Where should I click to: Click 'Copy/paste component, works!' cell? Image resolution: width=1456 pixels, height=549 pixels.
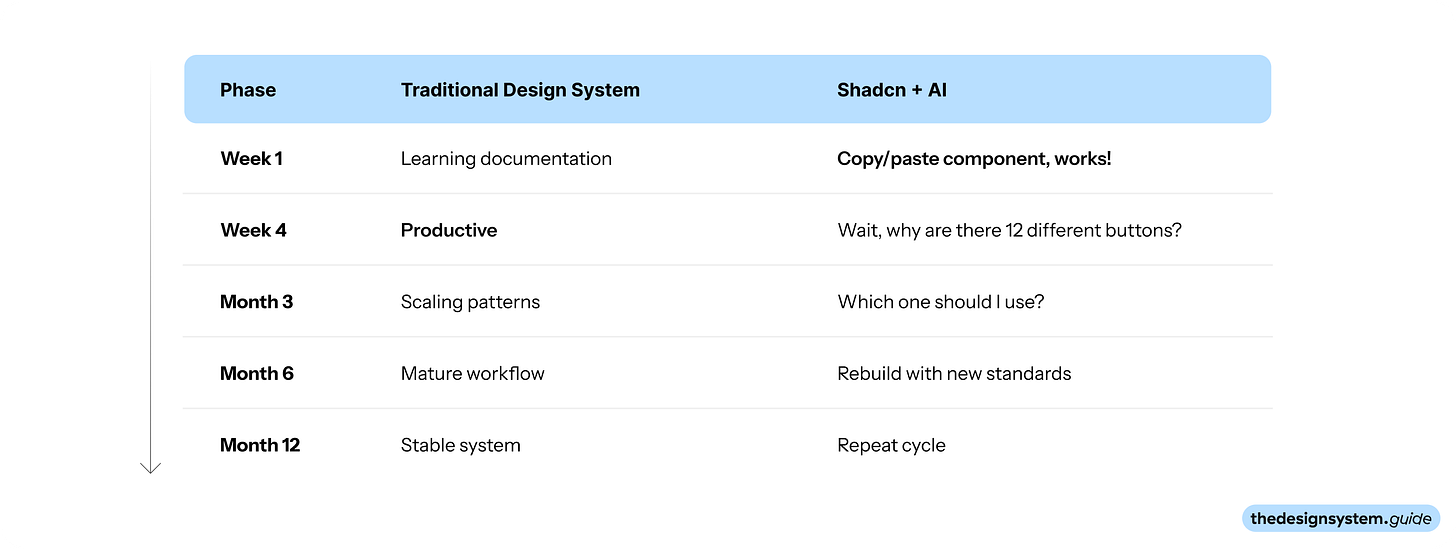974,158
